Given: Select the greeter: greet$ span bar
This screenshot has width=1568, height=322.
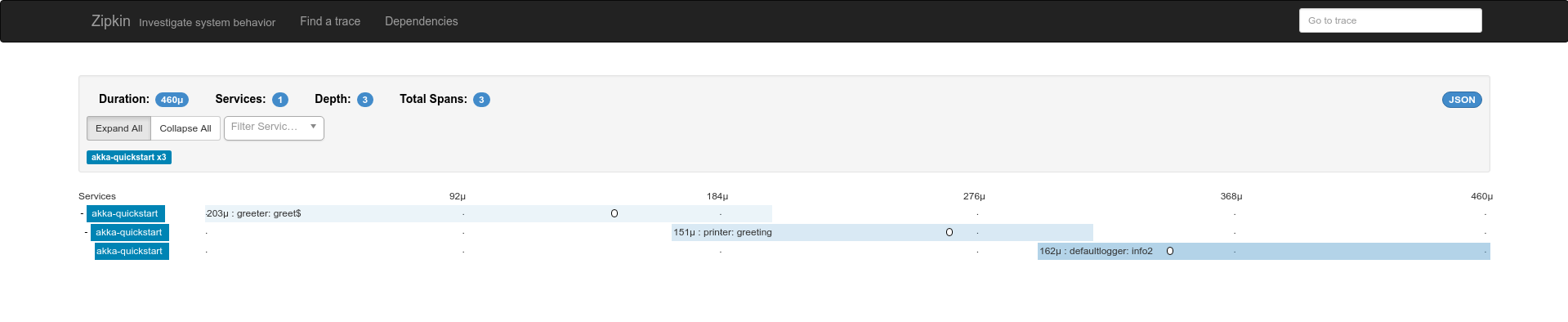Looking at the screenshot, I should 488,213.
